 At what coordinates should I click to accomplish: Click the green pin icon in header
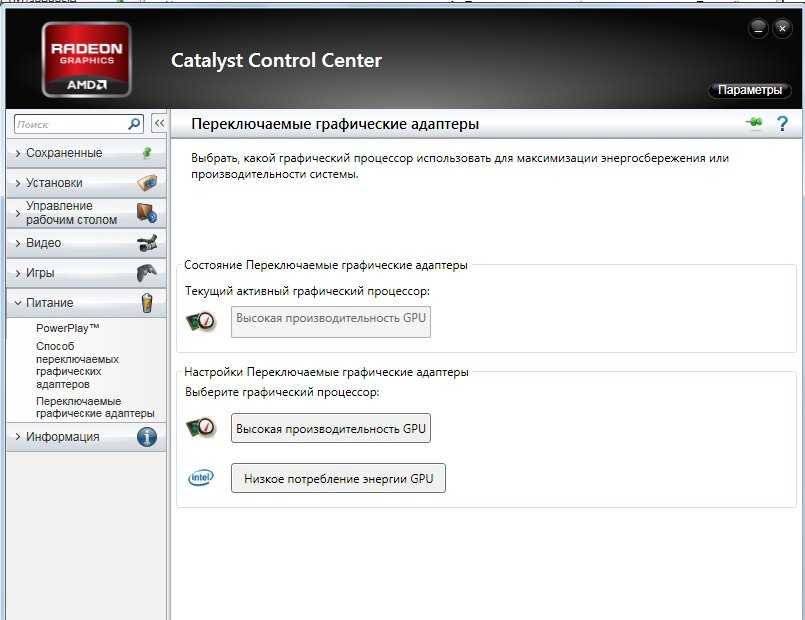[x=752, y=123]
